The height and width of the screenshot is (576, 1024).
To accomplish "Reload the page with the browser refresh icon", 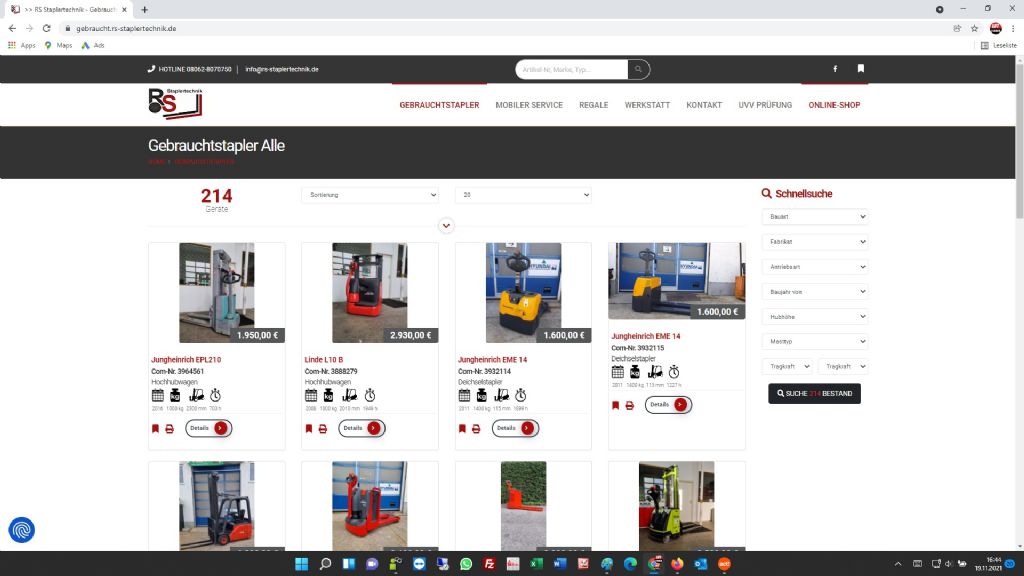I will coord(46,28).
